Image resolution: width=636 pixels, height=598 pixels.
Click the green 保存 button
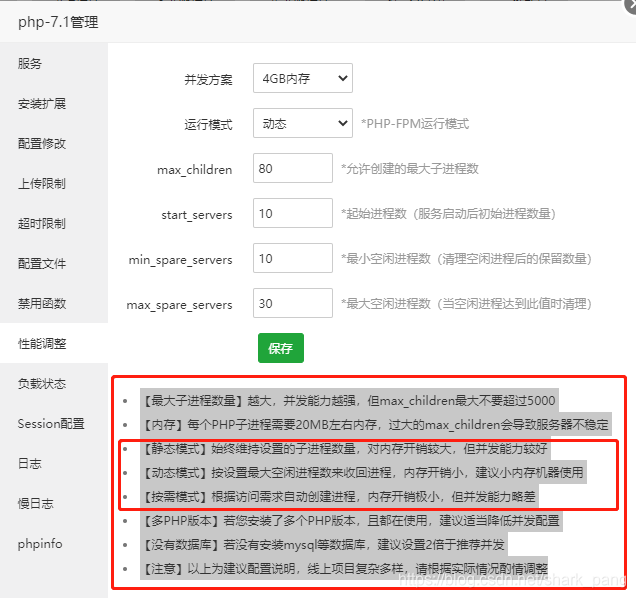[281, 348]
